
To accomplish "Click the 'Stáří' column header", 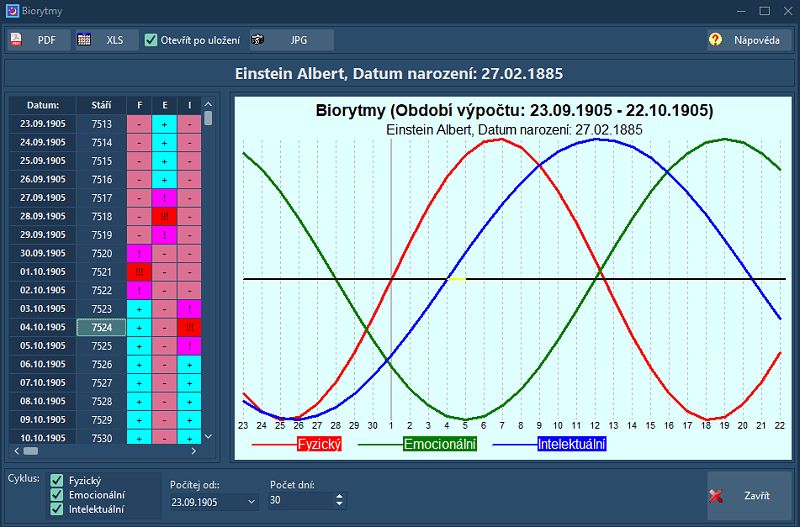I will coord(102,105).
